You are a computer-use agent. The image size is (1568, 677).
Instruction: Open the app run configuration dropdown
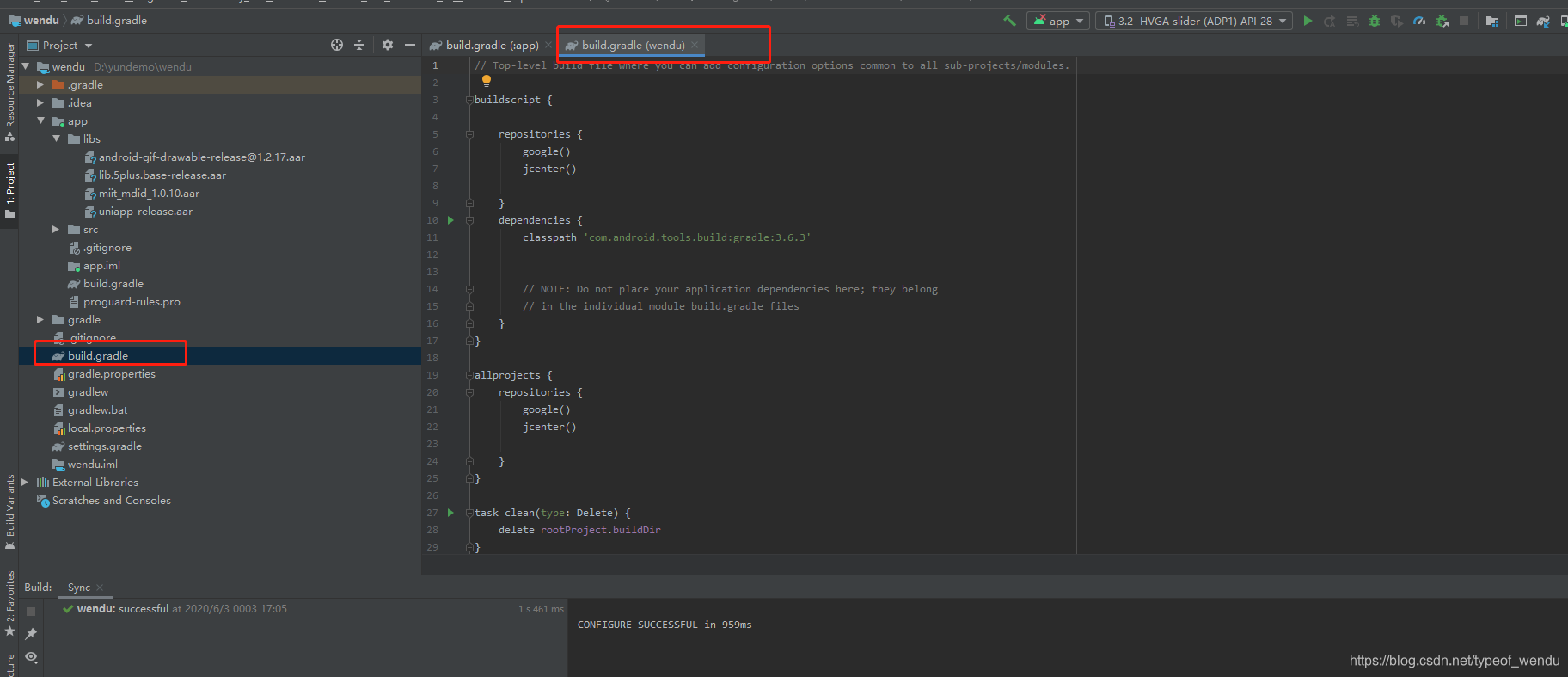[x=1058, y=21]
